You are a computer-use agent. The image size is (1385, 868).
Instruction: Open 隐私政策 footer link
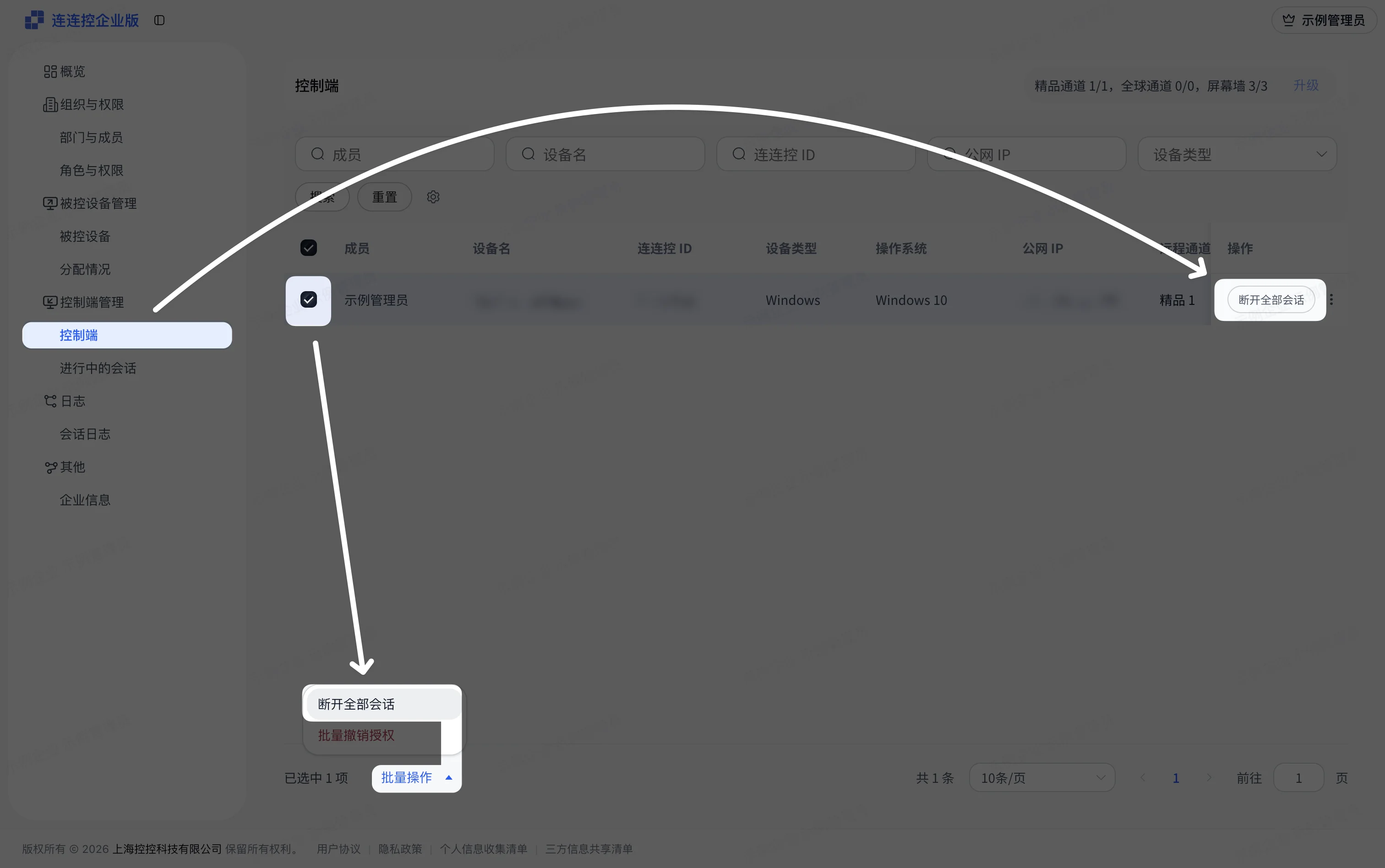(400, 848)
